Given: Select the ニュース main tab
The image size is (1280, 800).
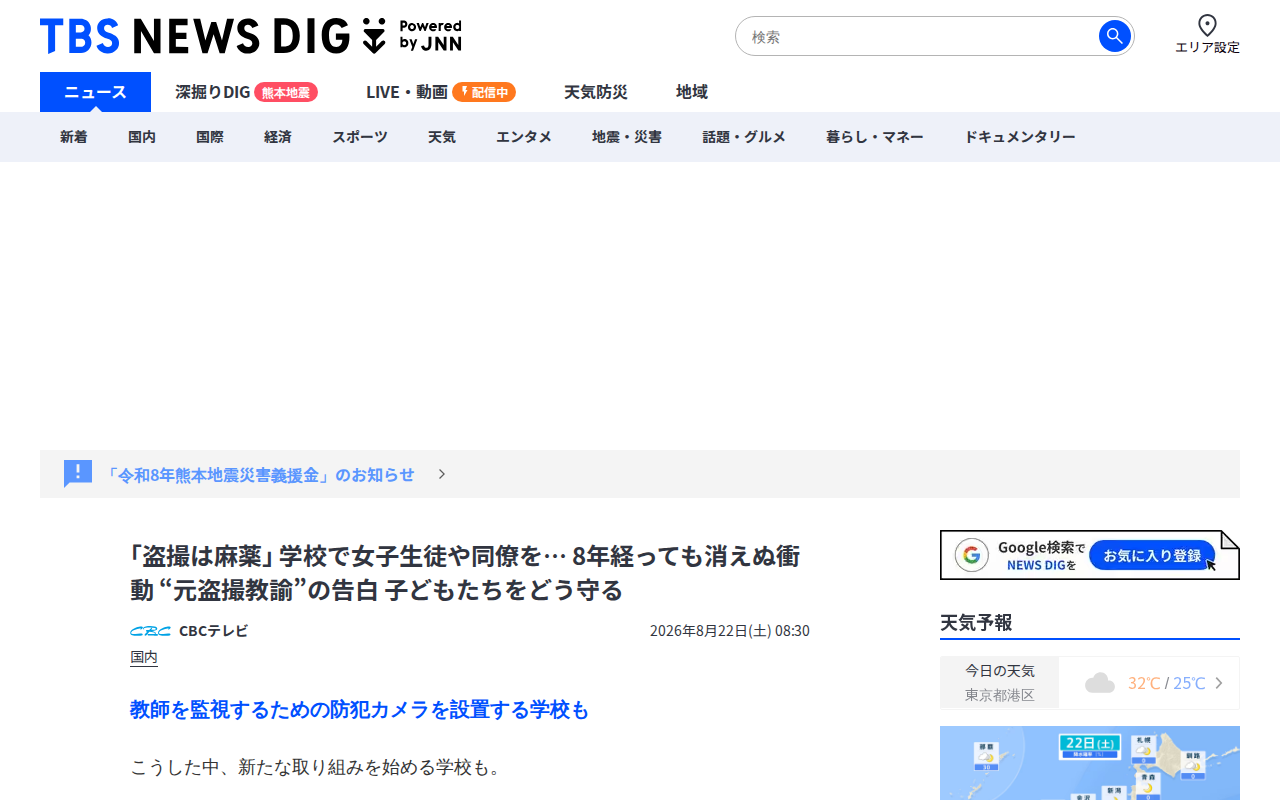Looking at the screenshot, I should click(95, 92).
